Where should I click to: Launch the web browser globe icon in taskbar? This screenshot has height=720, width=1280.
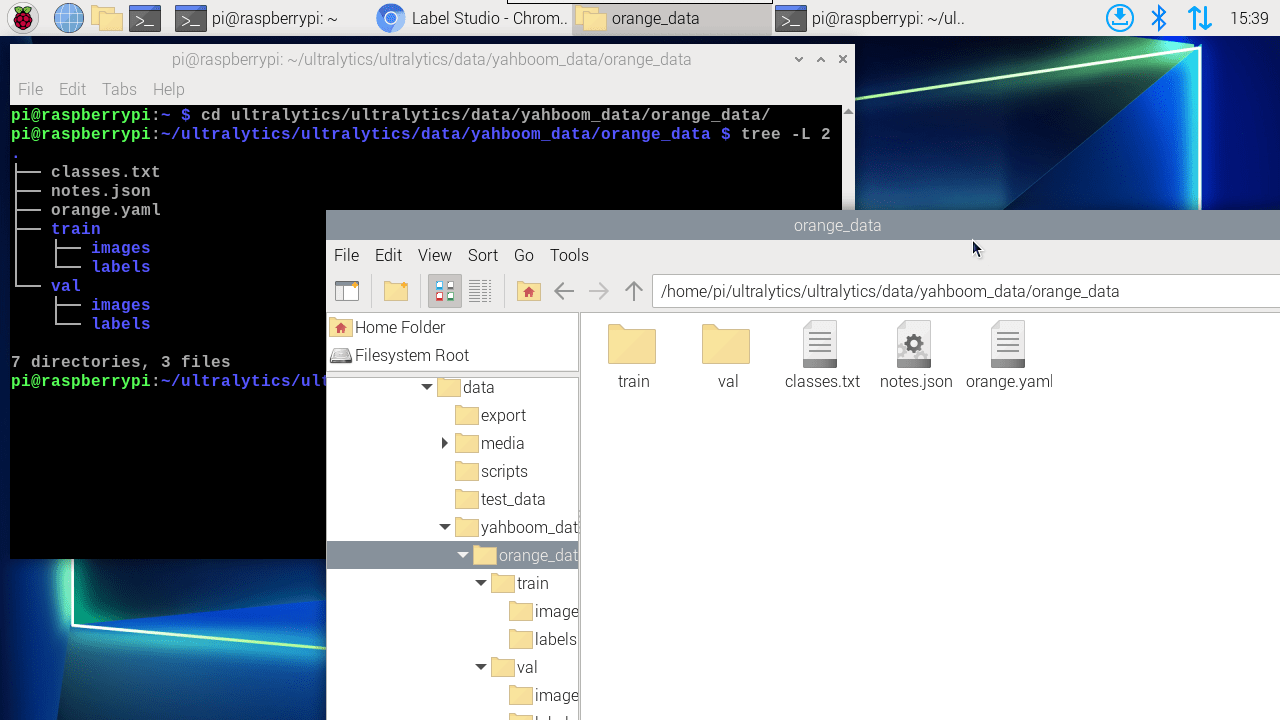click(68, 18)
